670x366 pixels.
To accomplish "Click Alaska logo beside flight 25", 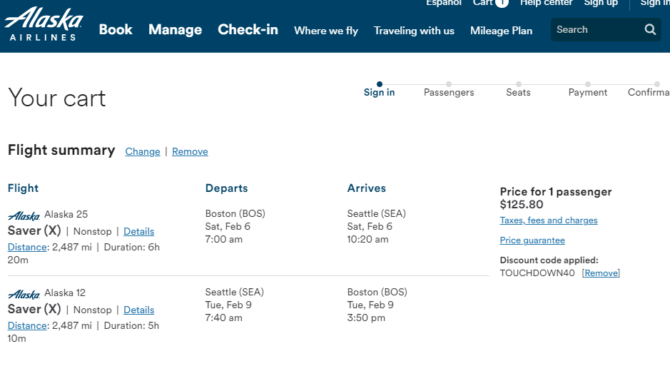I will pyautogui.click(x=24, y=216).
